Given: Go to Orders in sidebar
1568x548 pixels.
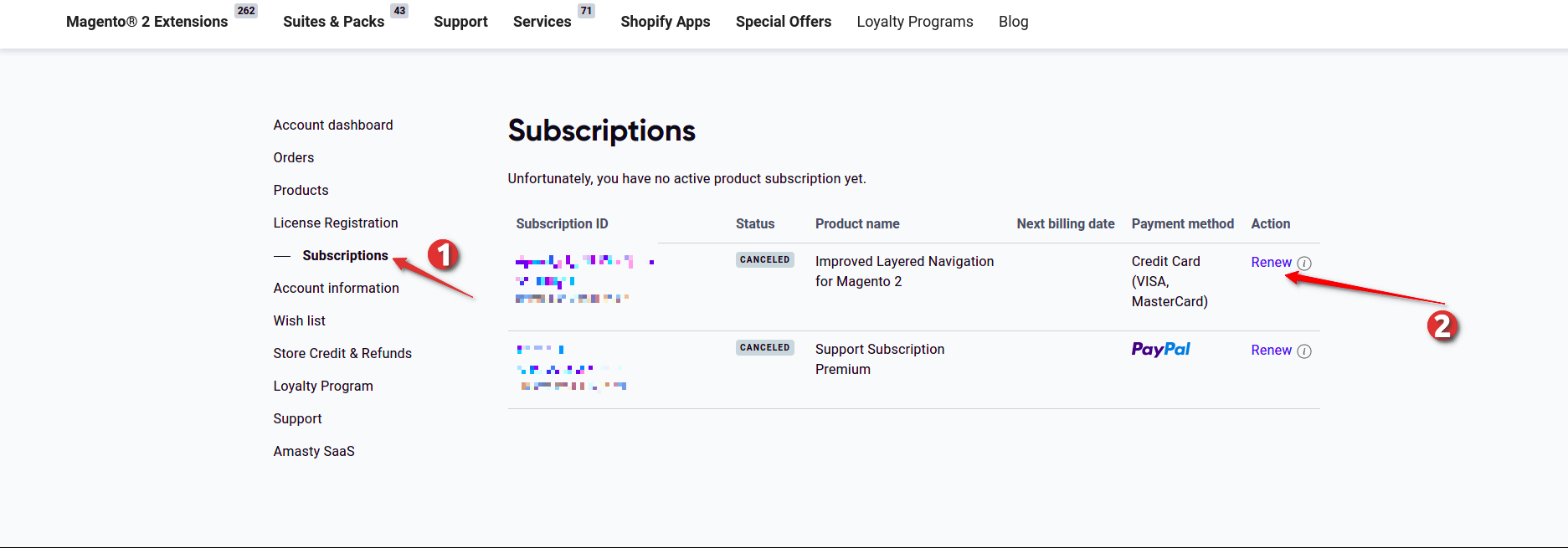Looking at the screenshot, I should [x=294, y=157].
